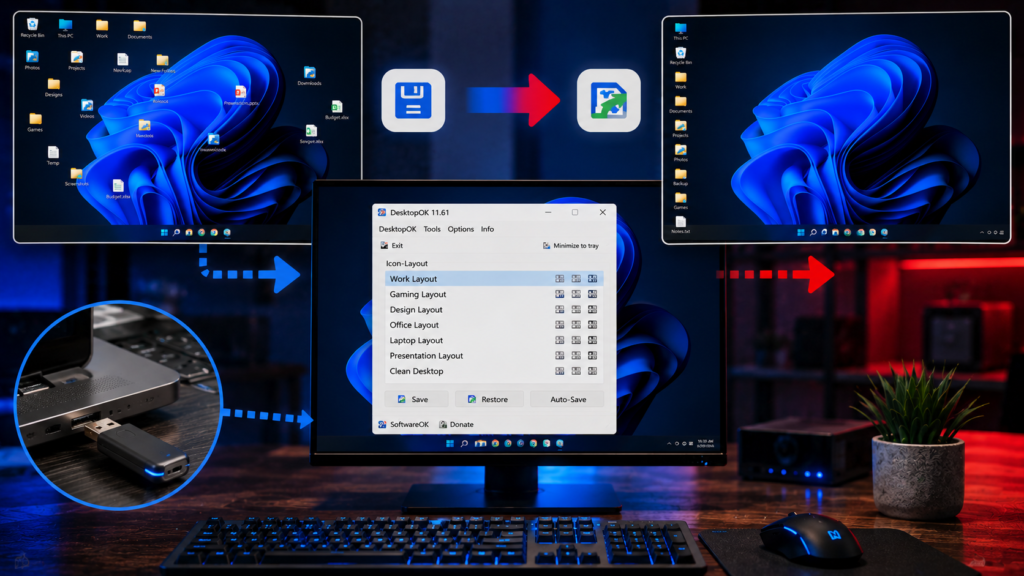Click the large floppy disk save icon
The width and height of the screenshot is (1024, 576).
point(413,101)
